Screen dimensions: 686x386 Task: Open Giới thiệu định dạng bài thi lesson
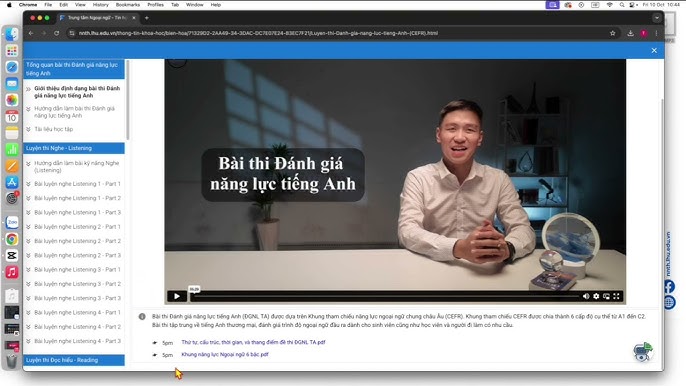coord(77,91)
